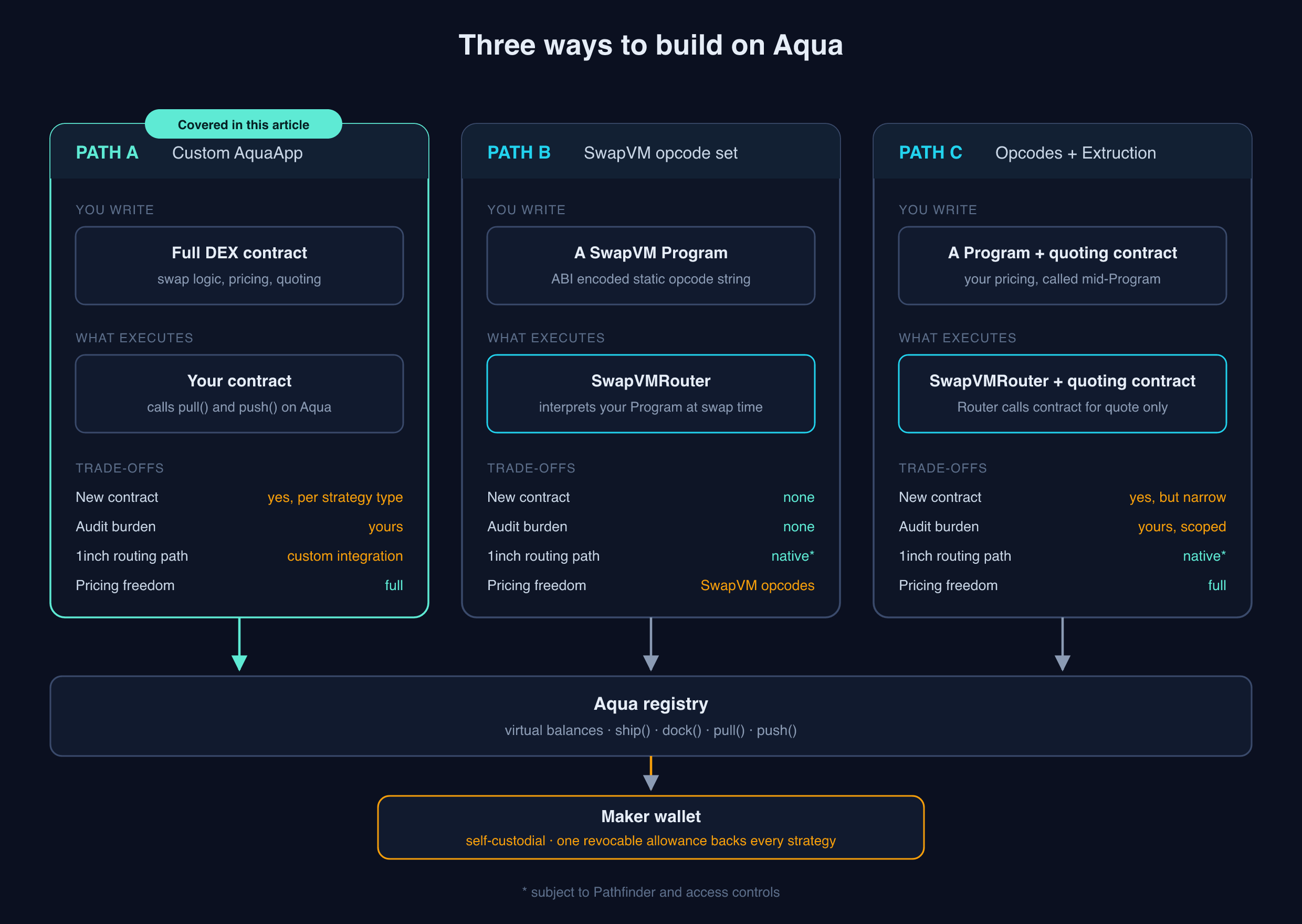Click the 'SwapVMRouter + quoting contract' box

[x=1063, y=394]
